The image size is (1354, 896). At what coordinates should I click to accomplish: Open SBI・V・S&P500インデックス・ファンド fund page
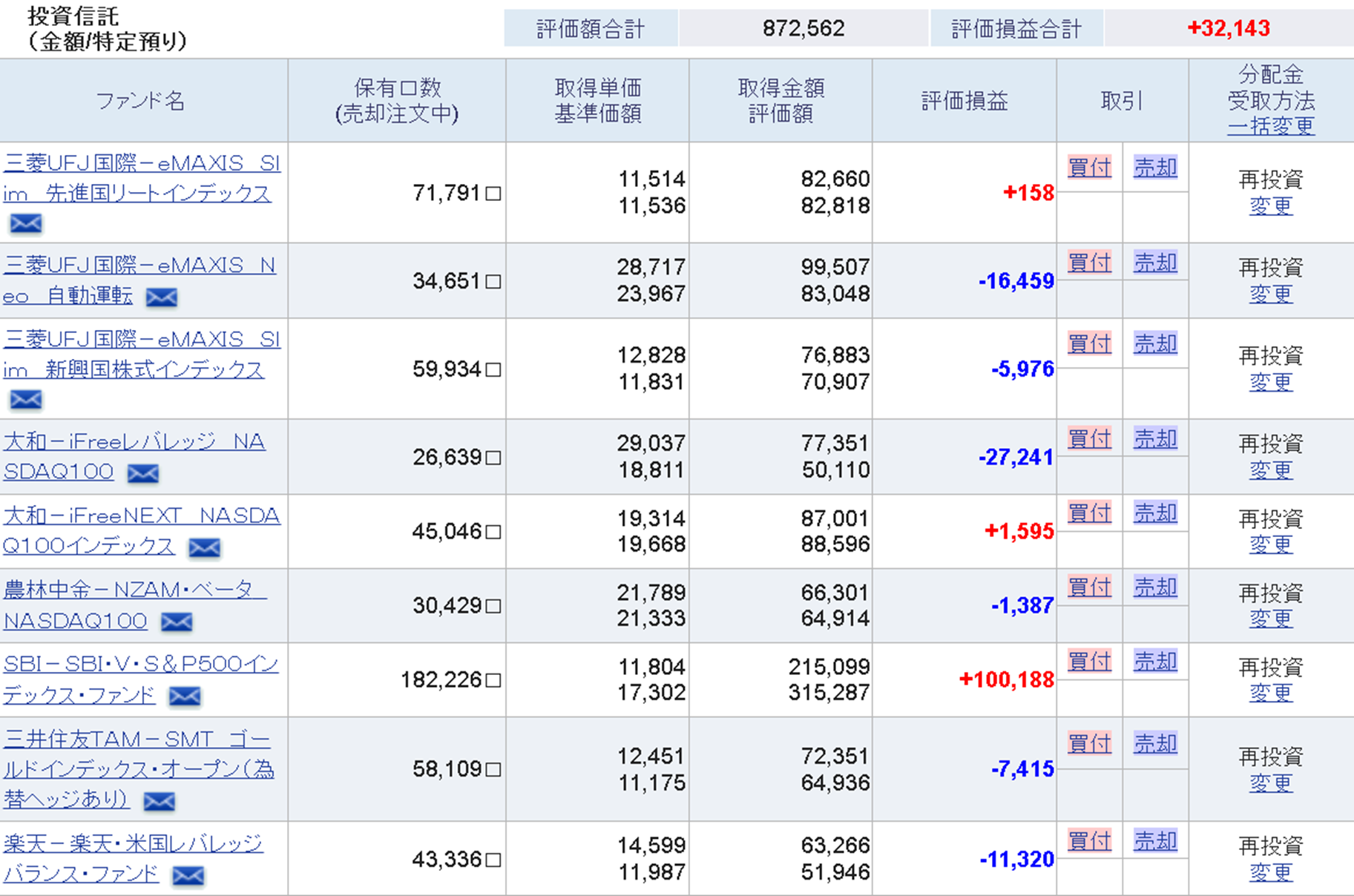(x=140, y=679)
